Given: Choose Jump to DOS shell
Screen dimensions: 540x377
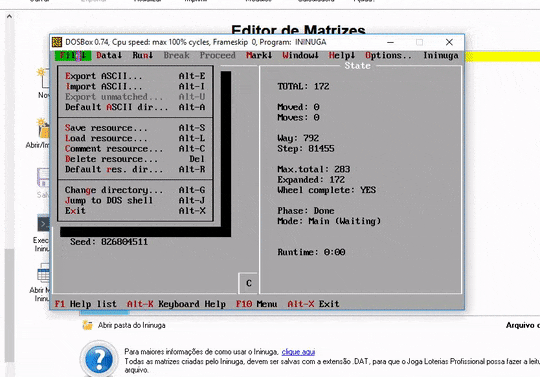Looking at the screenshot, I should (135, 200).
